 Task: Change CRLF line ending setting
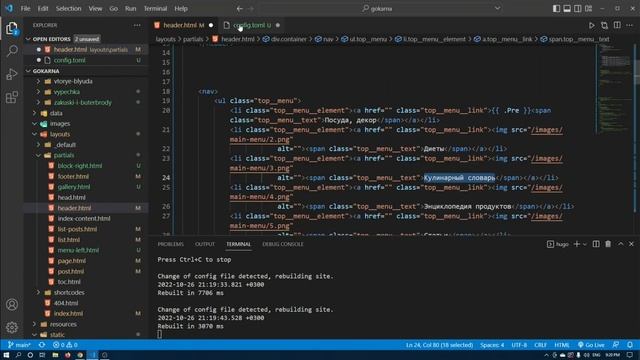pos(540,345)
